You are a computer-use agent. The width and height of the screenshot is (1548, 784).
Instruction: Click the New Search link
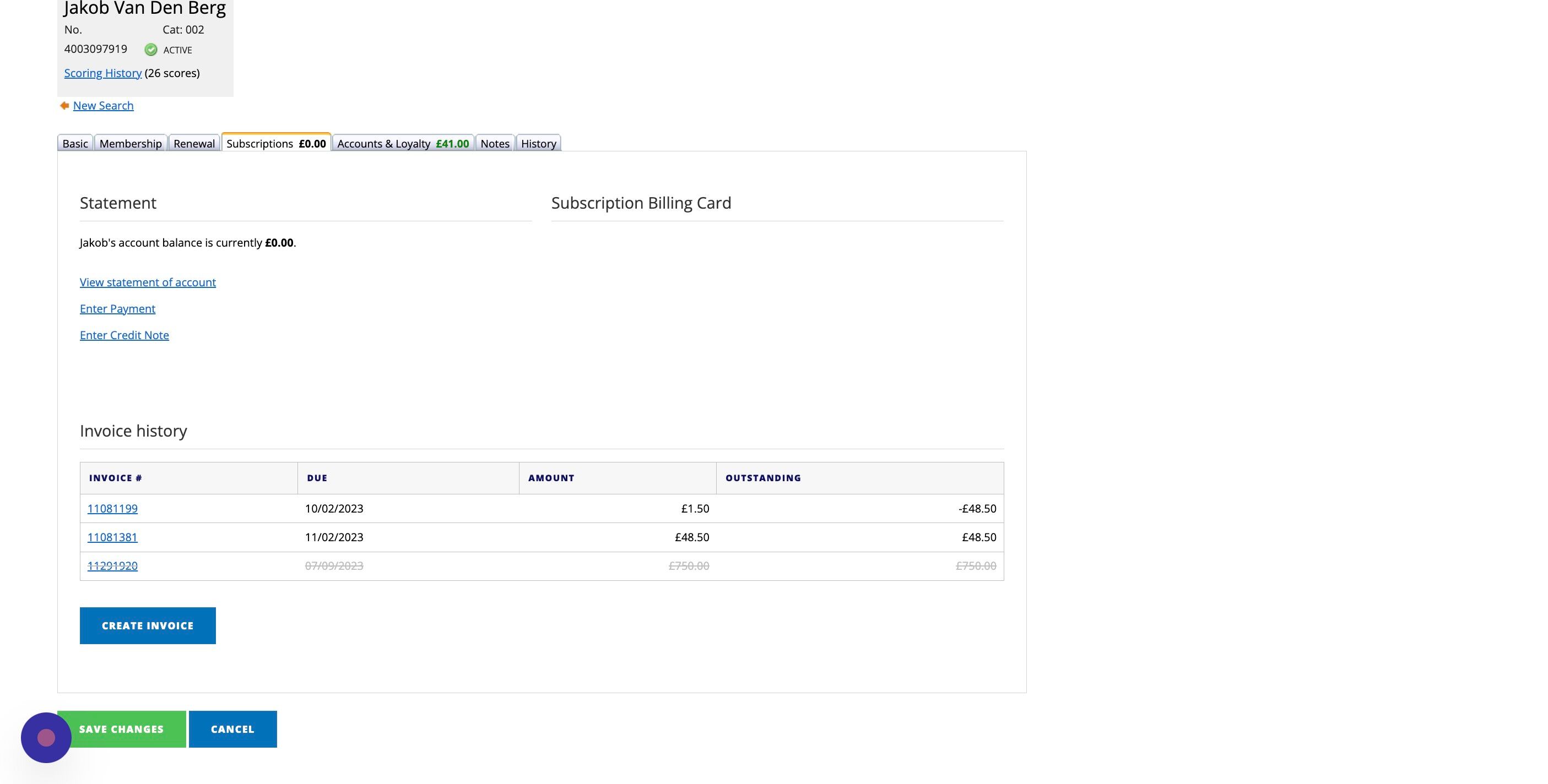[104, 106]
